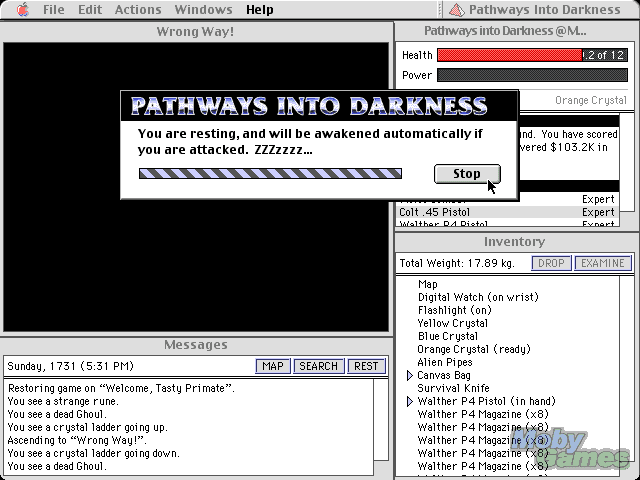Select Walther P4 Pistol (in hand) label

[x=487, y=402]
